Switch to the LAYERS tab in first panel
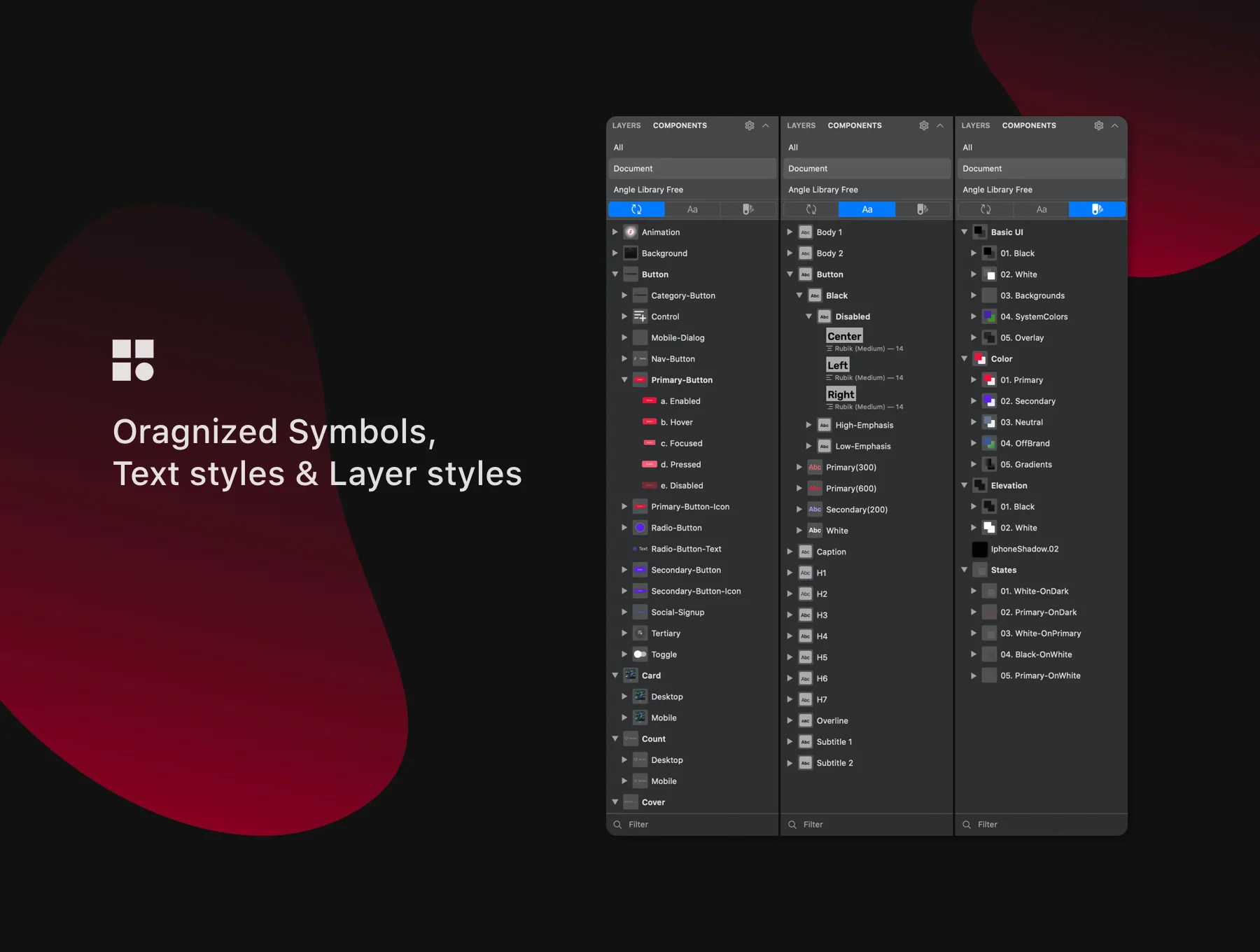The image size is (1260, 952). pos(626,125)
